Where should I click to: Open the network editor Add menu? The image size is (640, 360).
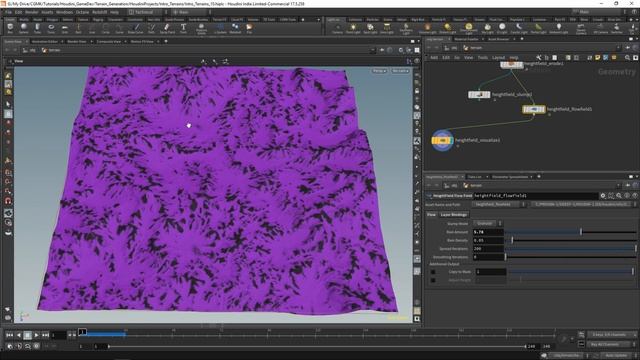434,58
